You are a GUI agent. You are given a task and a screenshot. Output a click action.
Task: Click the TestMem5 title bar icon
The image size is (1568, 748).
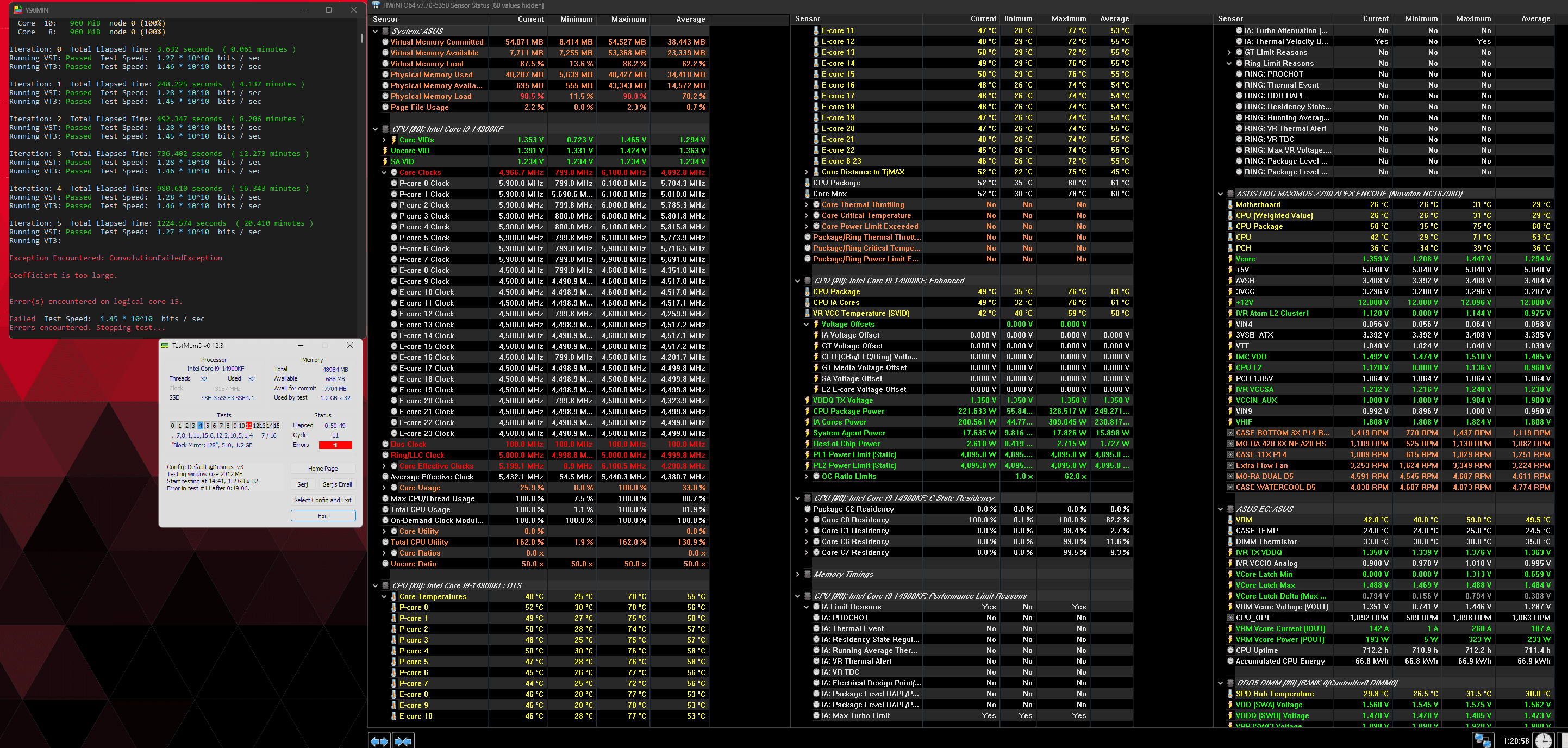click(164, 345)
